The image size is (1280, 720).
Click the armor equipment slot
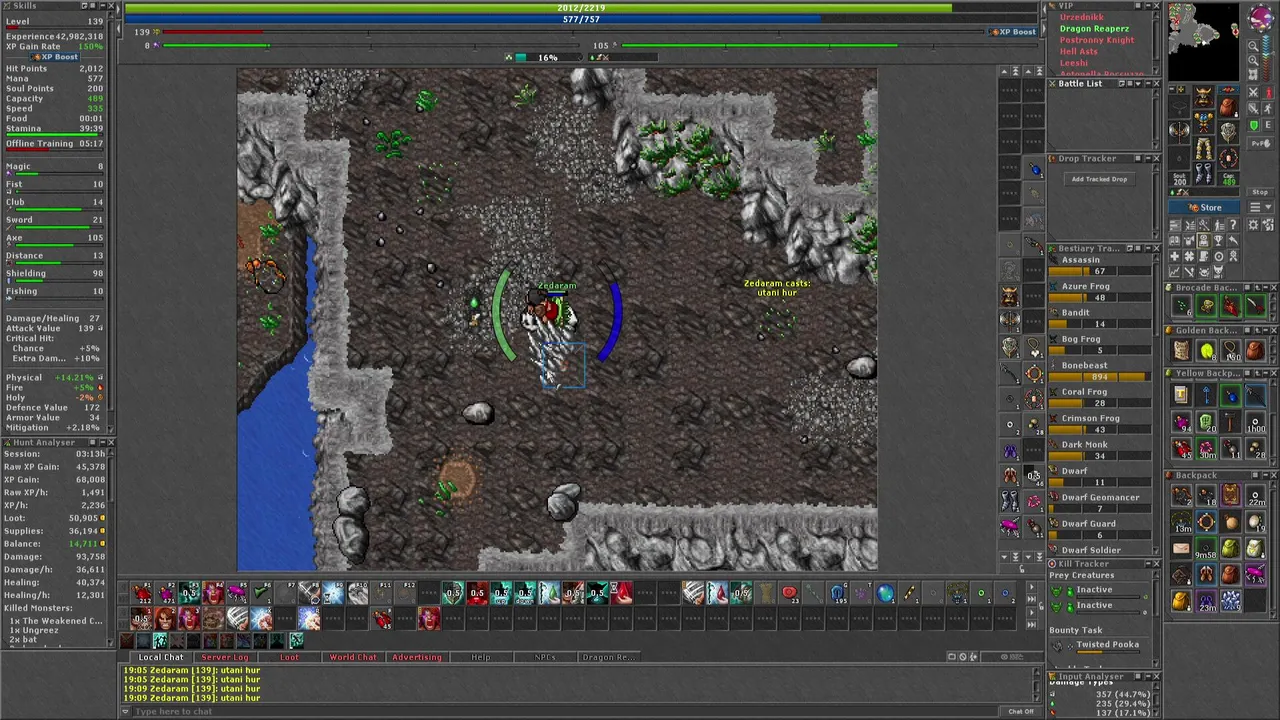coord(1204,121)
